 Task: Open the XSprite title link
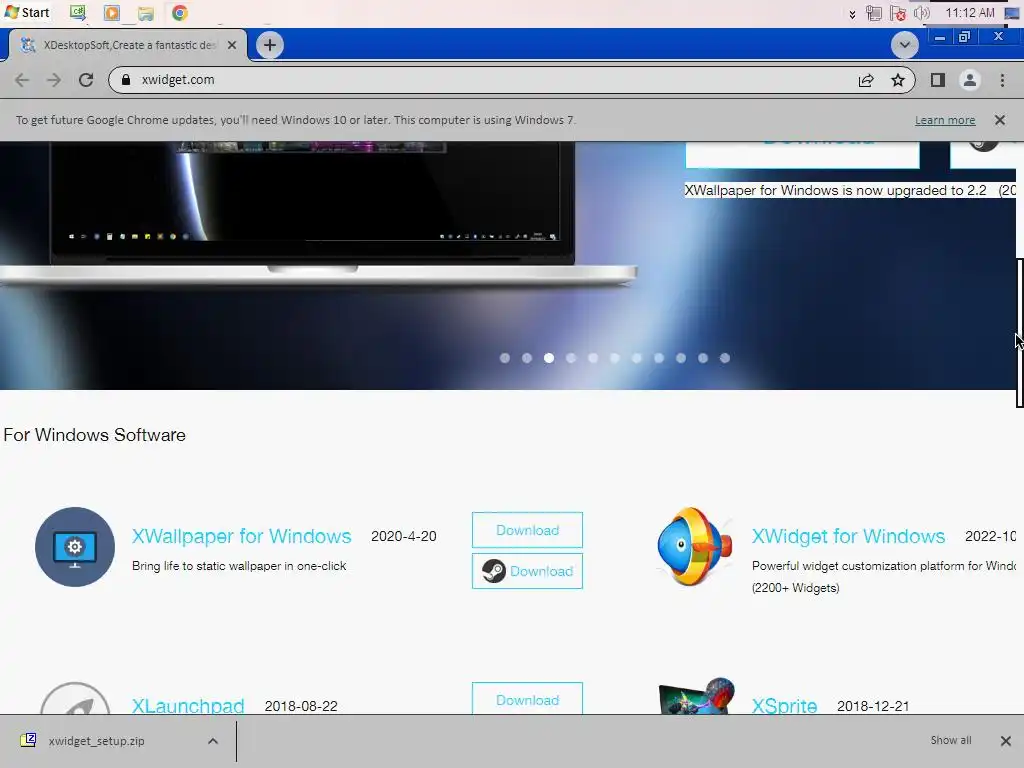[x=784, y=705]
